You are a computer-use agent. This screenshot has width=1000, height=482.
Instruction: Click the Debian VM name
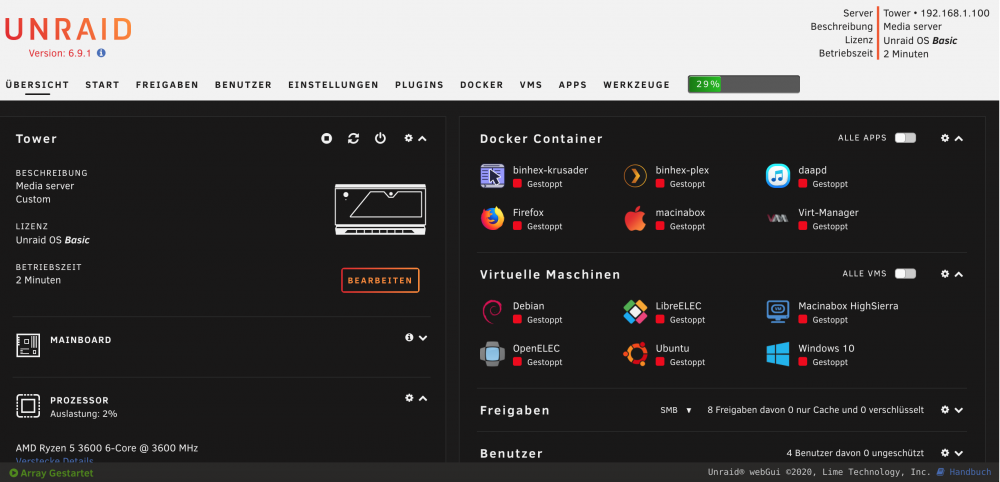(x=529, y=306)
